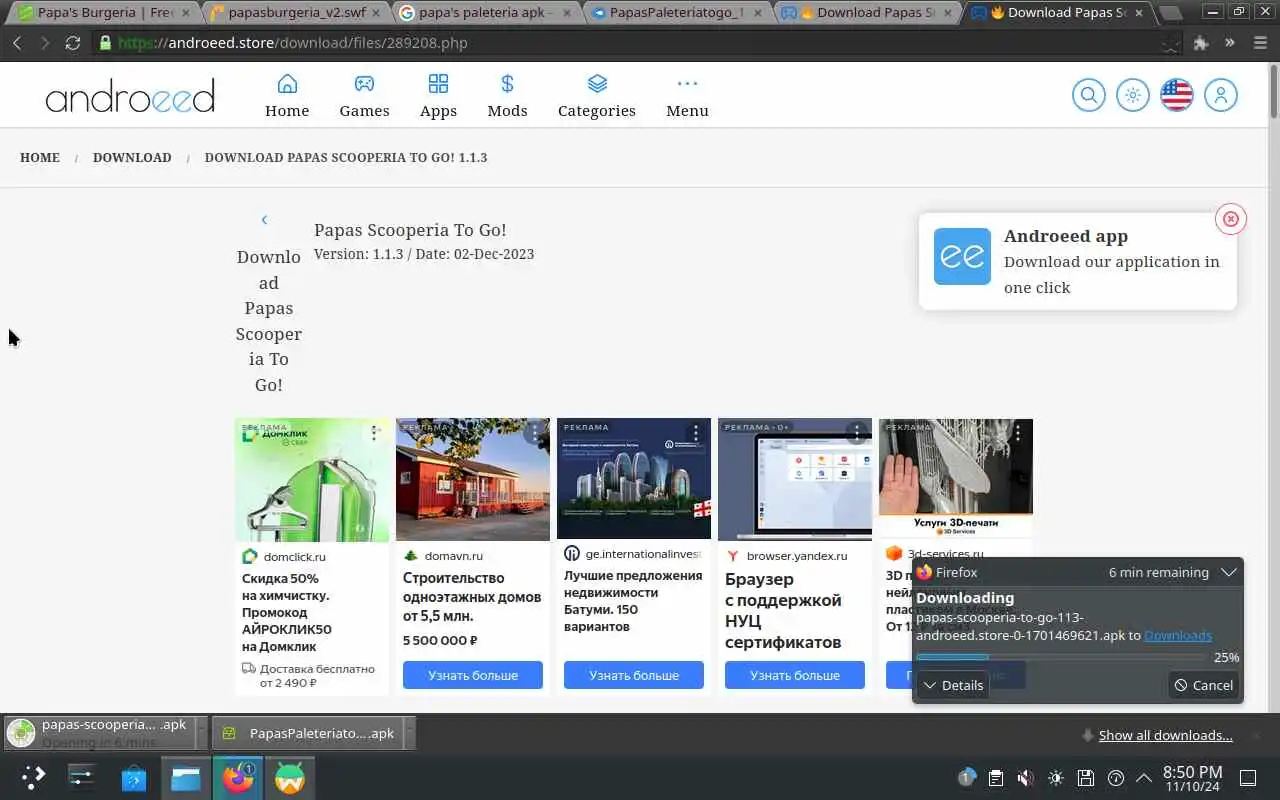Click the androeed site logo
The image size is (1280, 800).
[x=130, y=96]
